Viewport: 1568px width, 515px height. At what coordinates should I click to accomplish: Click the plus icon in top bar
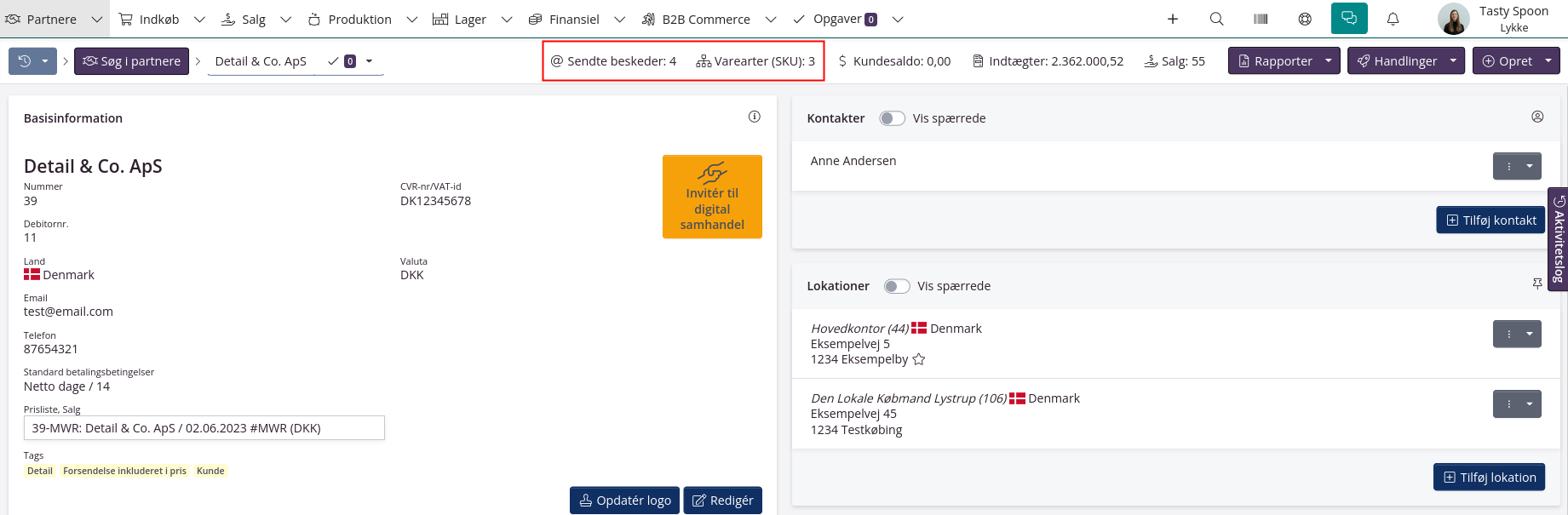(1173, 19)
